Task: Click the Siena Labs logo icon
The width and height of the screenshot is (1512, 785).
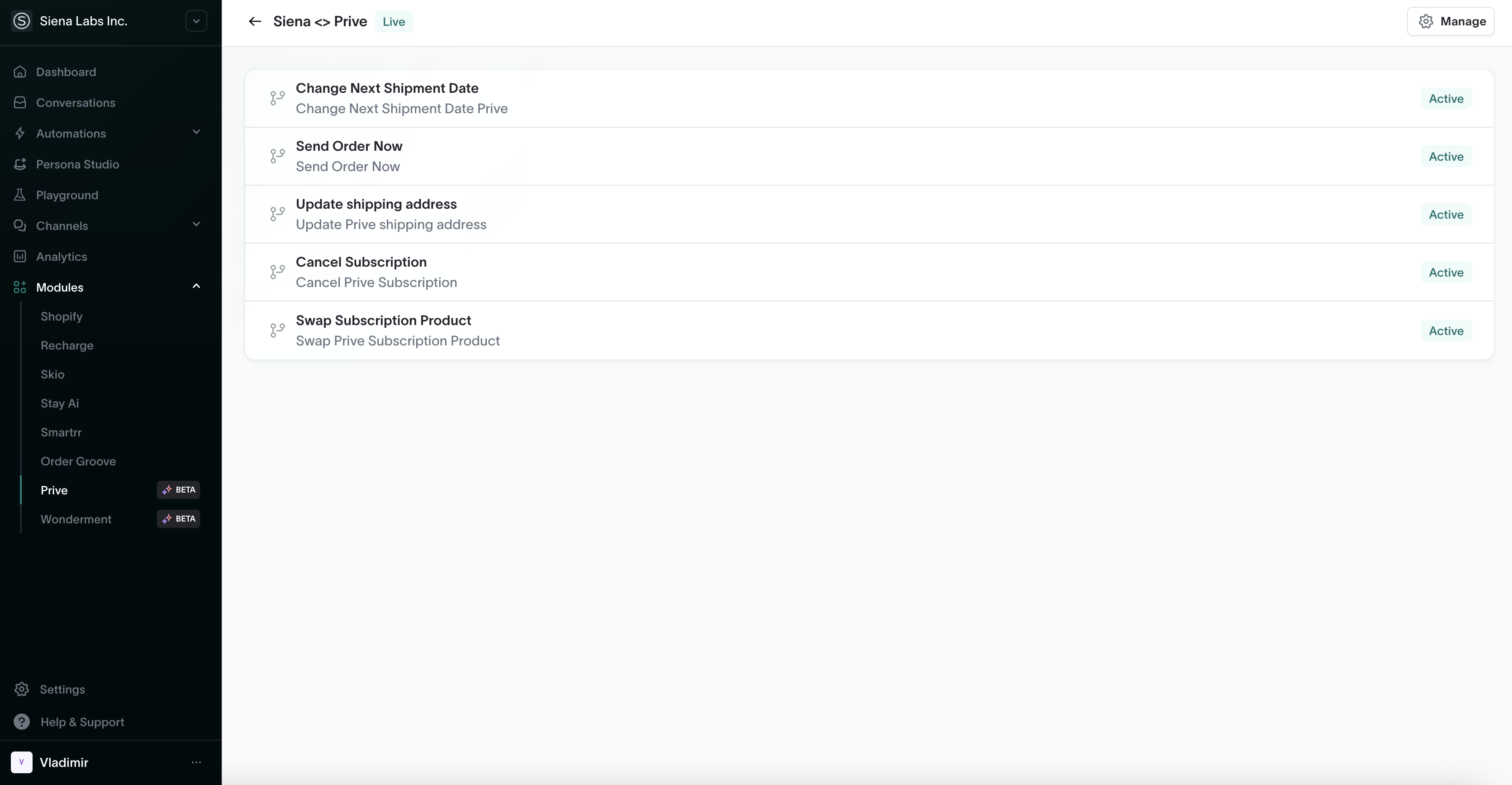Action: [22, 21]
